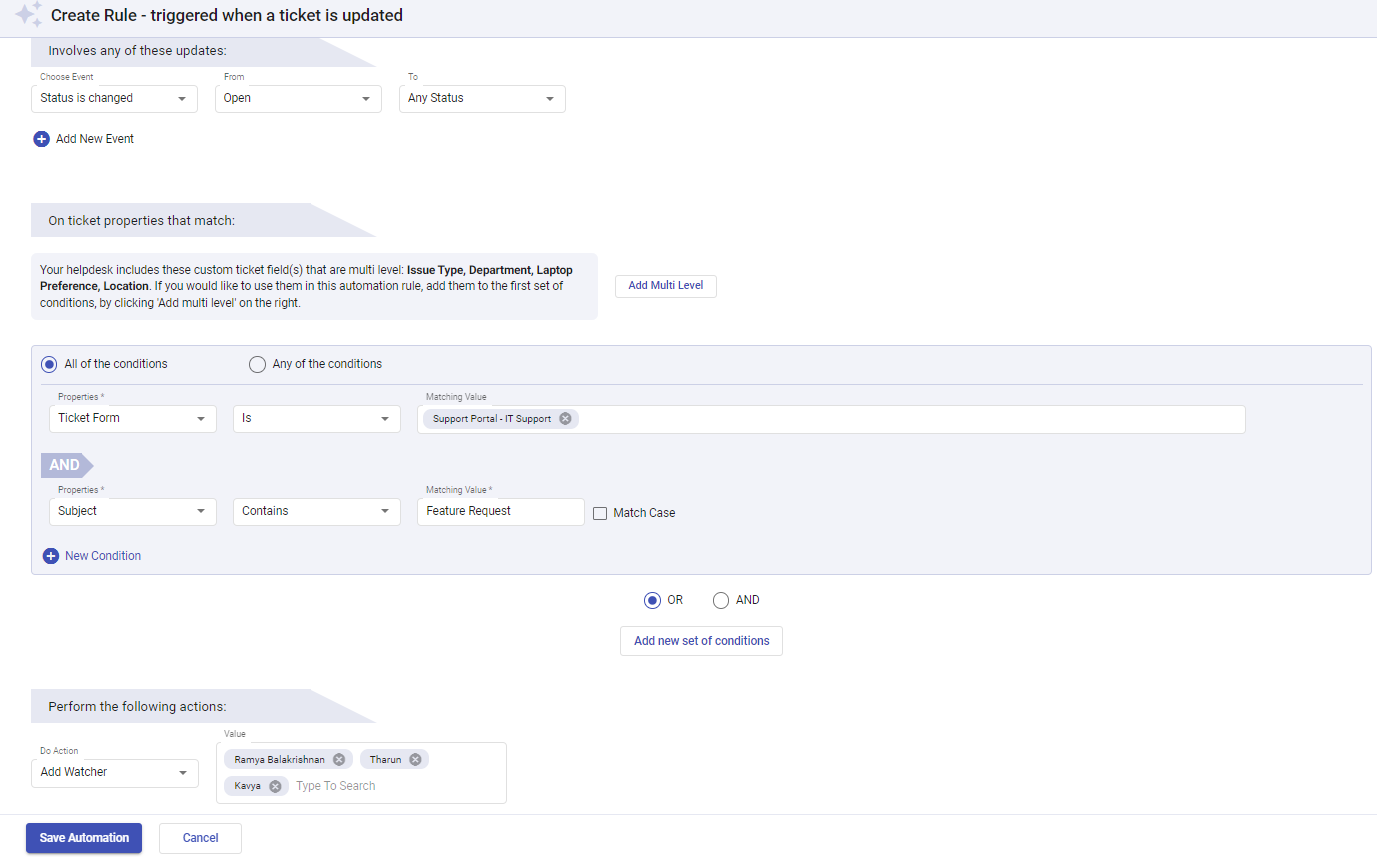This screenshot has height=857, width=1377.
Task: Remove Ramya Balakrishnan from the watcher list
Action: tap(338, 759)
